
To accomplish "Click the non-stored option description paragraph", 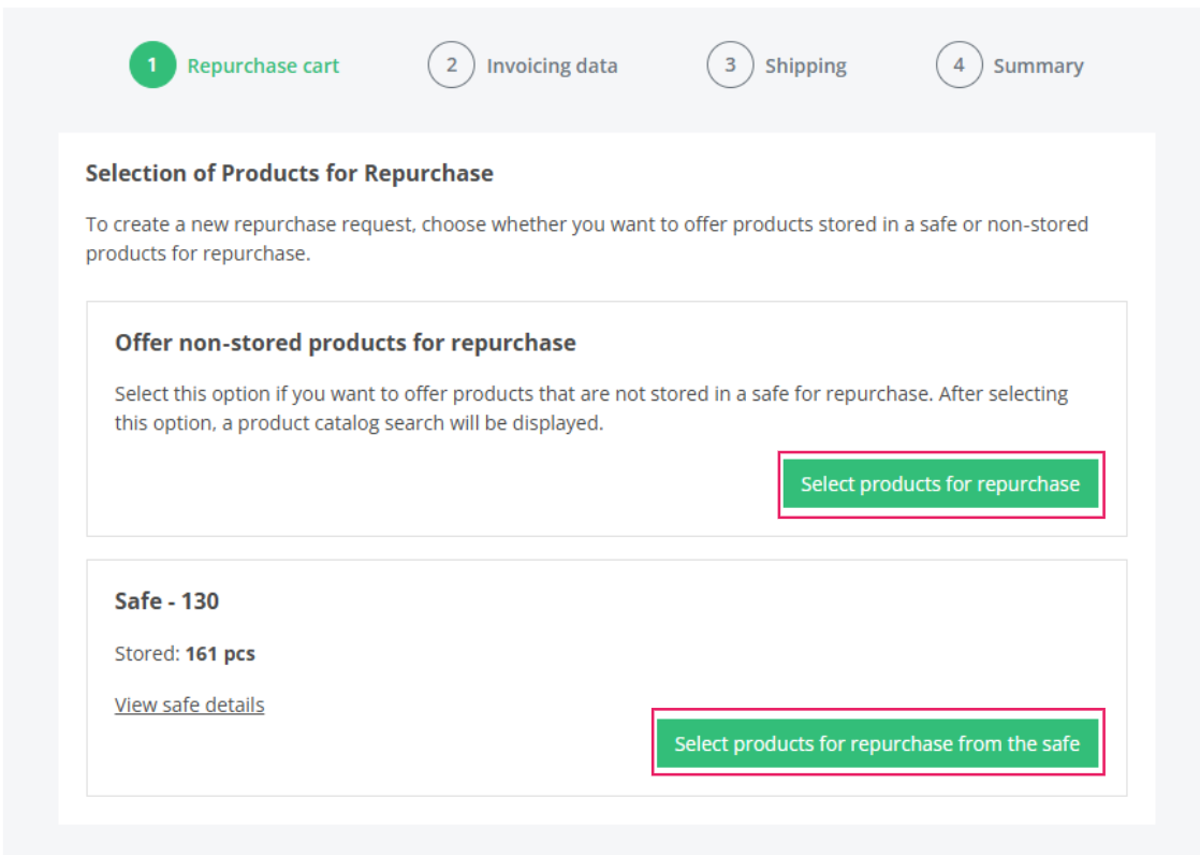I will tap(590, 408).
